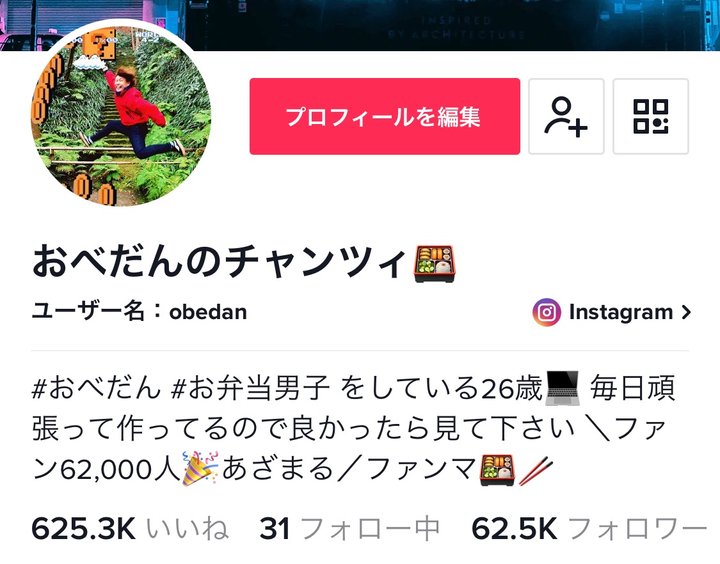
Task: Expand the Instagram chevron arrow
Action: pos(686,312)
